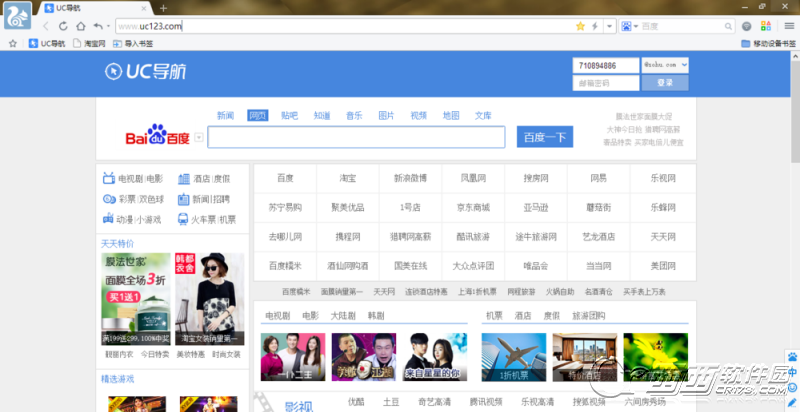Click the UC Browser squirrel logo
Viewport: 800px width, 412px height.
pyautogui.click(x=18, y=16)
